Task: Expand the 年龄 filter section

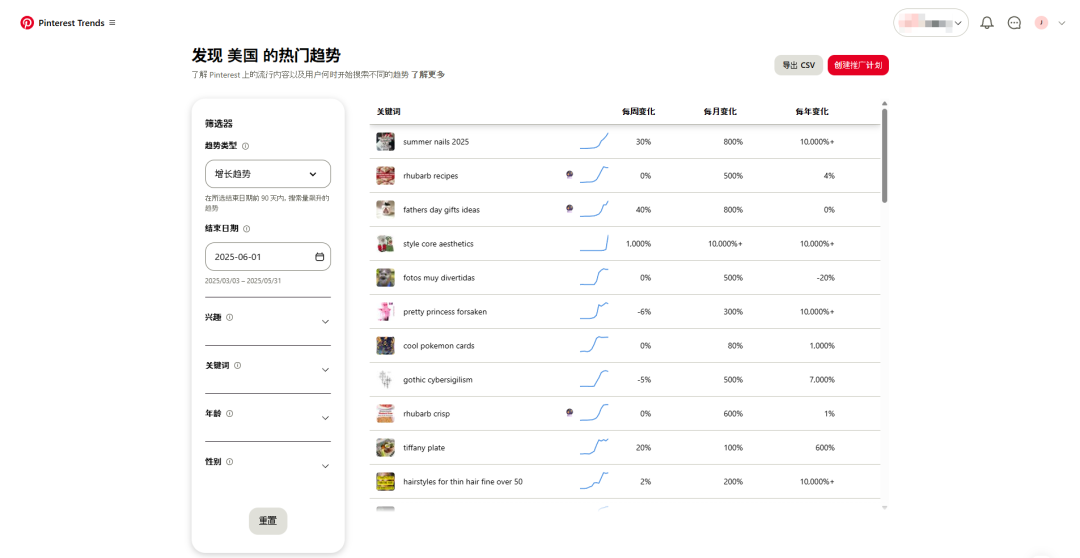Action: click(325, 418)
